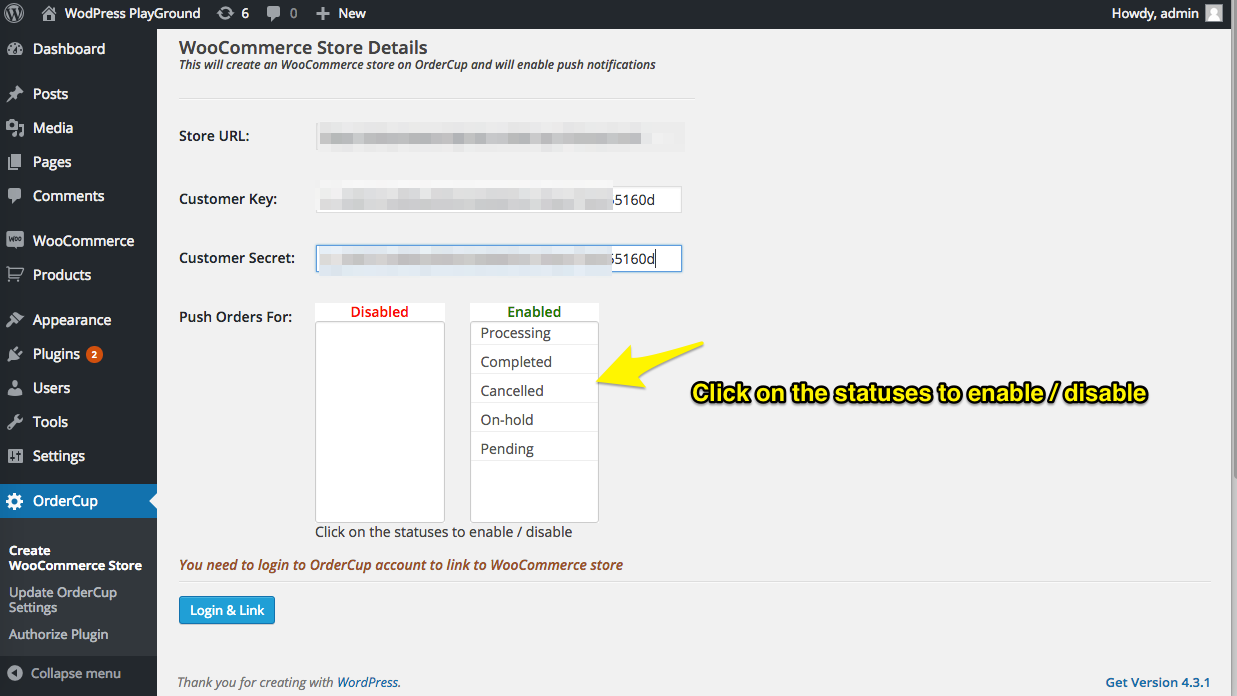Click the Plugins update count badge
This screenshot has width=1237, height=696.
94,354
